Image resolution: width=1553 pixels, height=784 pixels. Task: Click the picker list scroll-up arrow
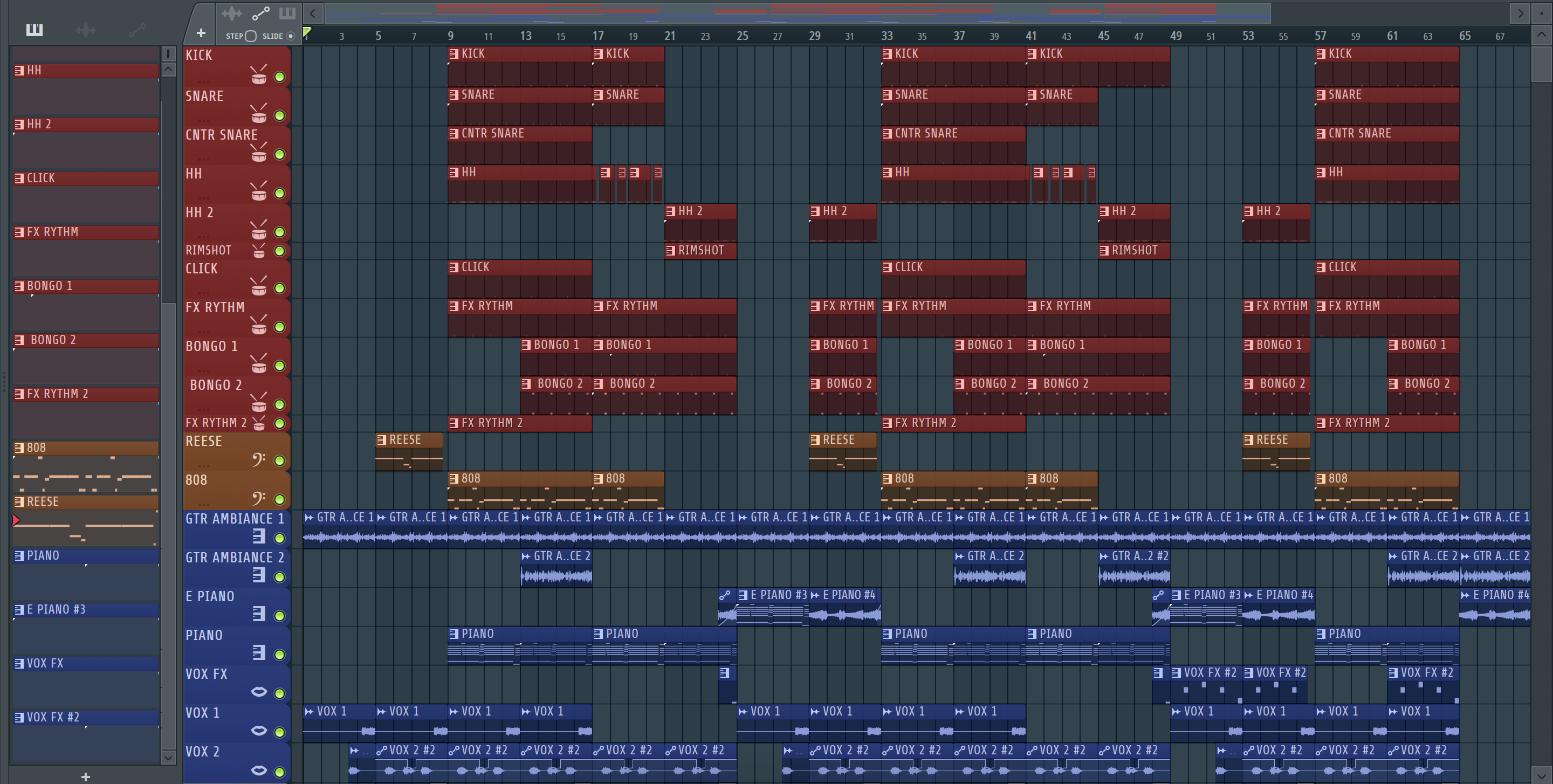tap(169, 70)
